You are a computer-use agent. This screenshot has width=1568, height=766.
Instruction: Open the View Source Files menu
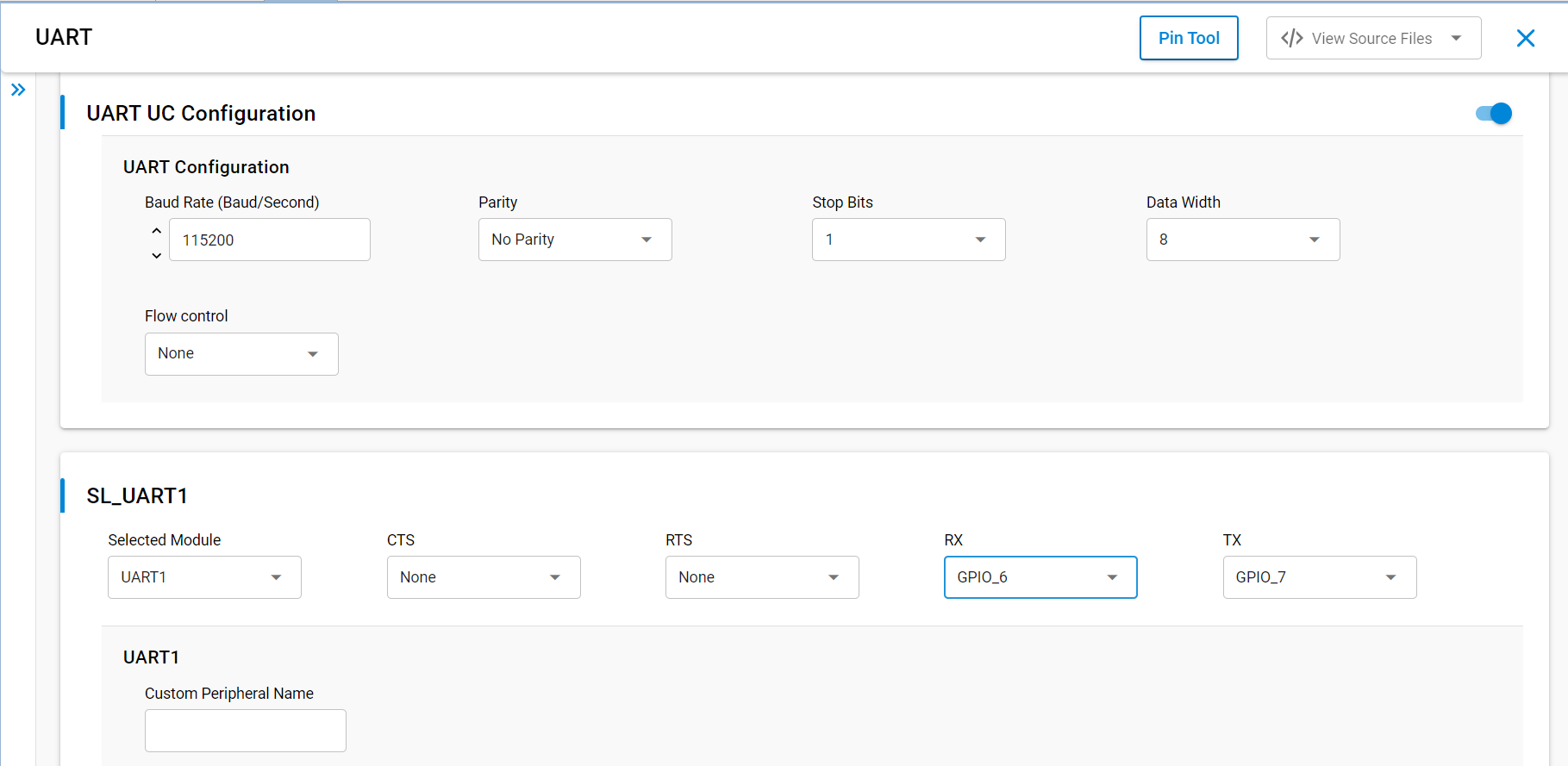tap(1373, 38)
